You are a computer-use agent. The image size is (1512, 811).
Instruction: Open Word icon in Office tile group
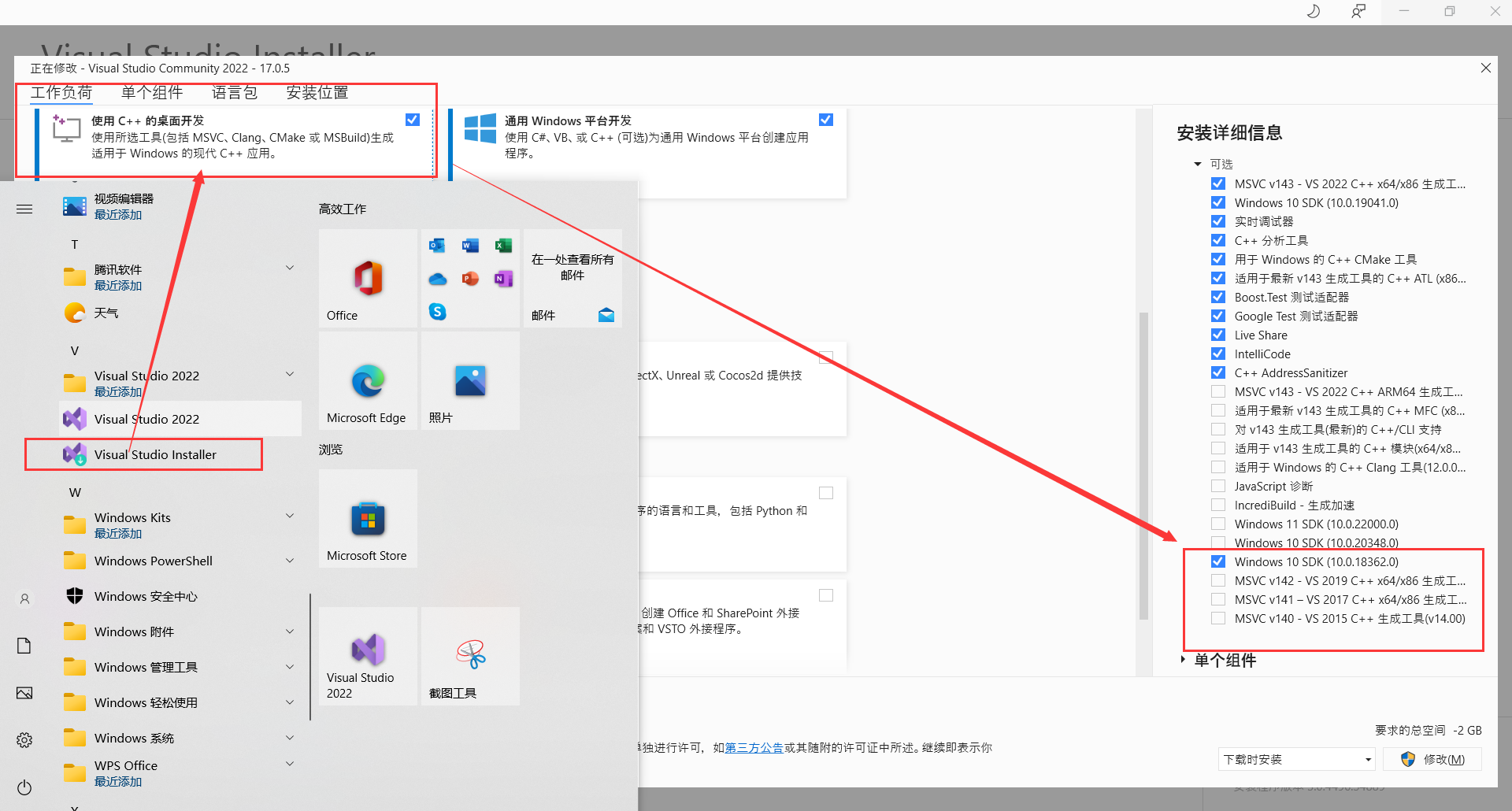pos(470,246)
